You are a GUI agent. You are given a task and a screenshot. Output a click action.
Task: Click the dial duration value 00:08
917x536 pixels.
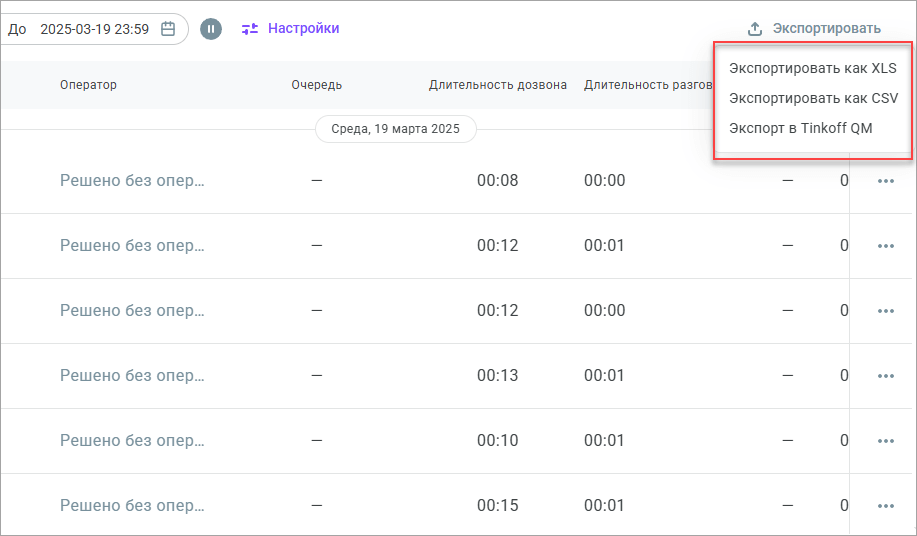coord(498,181)
